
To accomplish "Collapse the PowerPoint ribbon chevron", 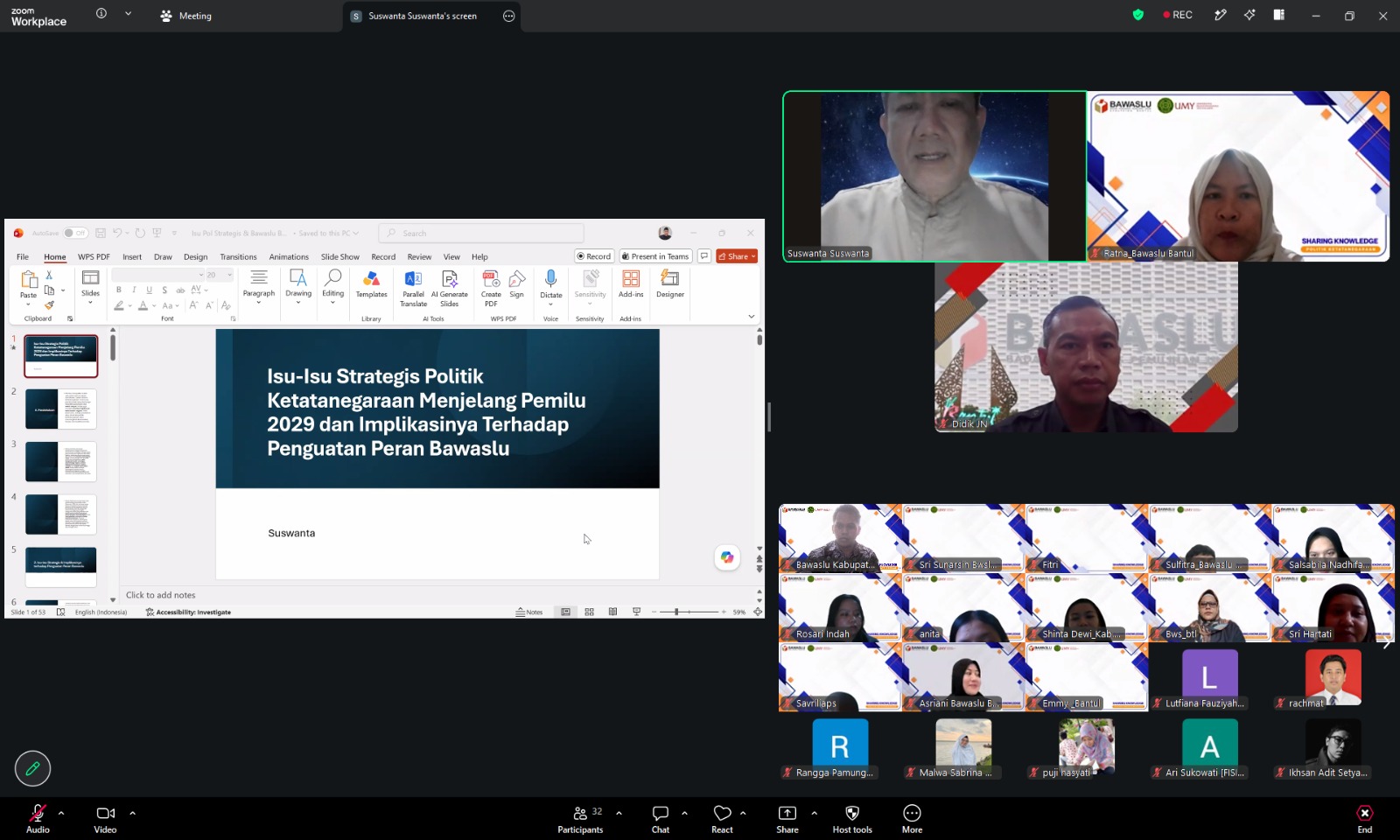I will point(752,317).
